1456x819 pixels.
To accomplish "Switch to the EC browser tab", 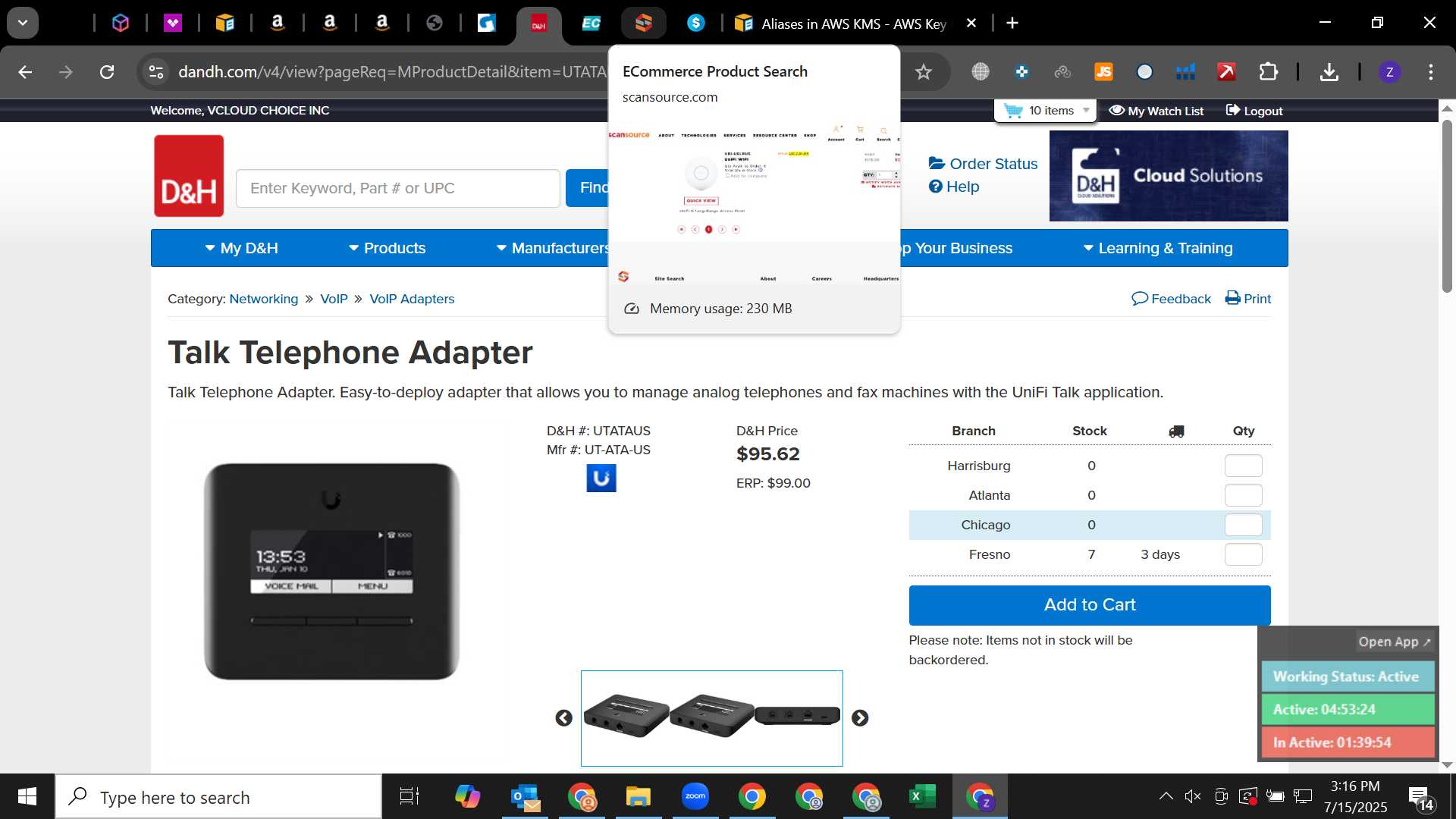I will 591,24.
